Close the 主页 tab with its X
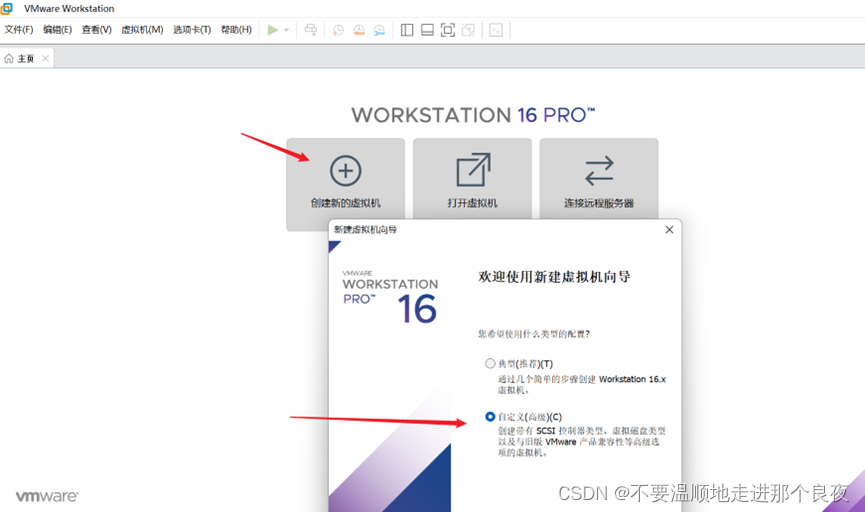 [x=45, y=58]
